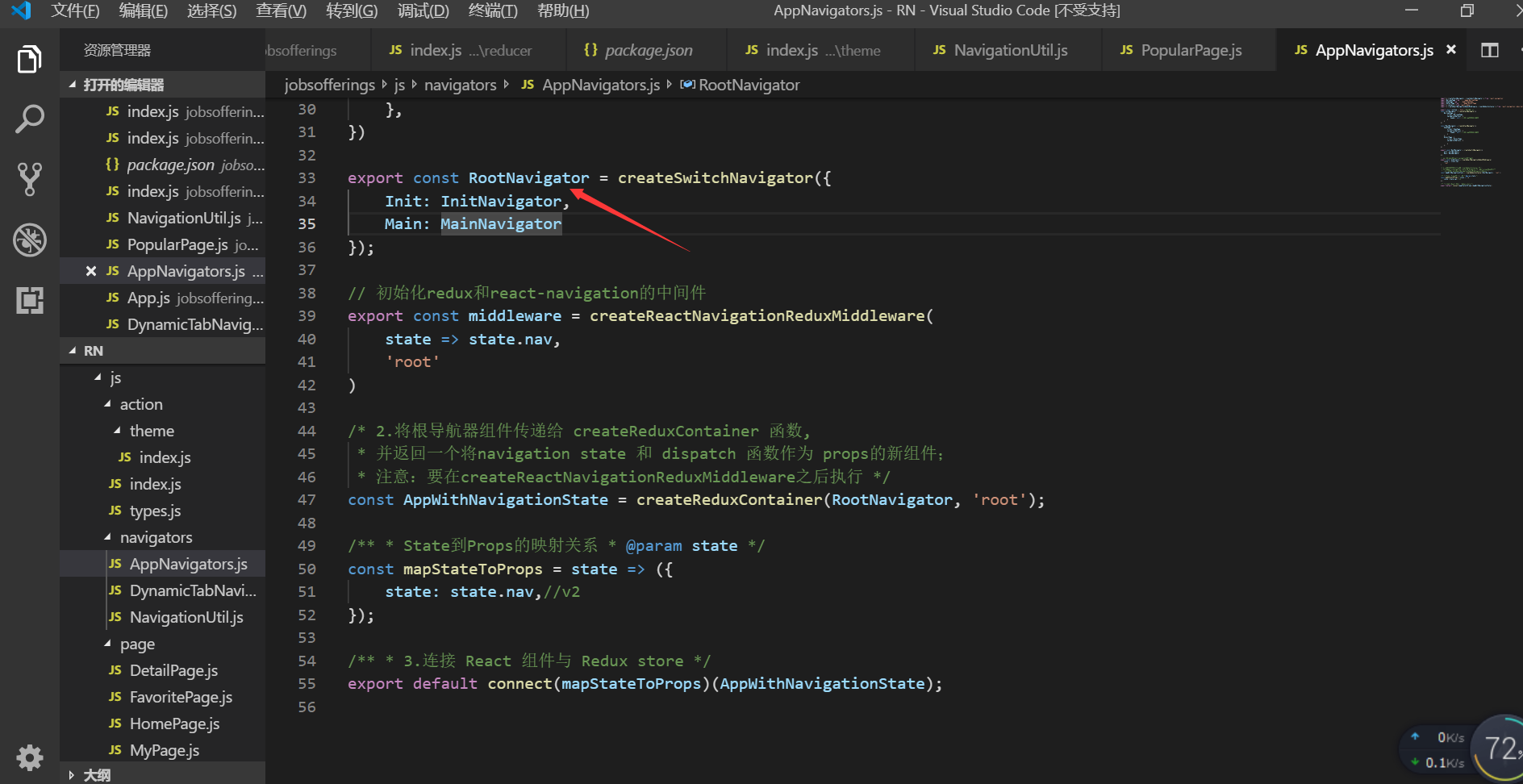This screenshot has height=784, width=1523.
Task: Close the AppNavigators.js editor tab
Action: tap(1451, 50)
